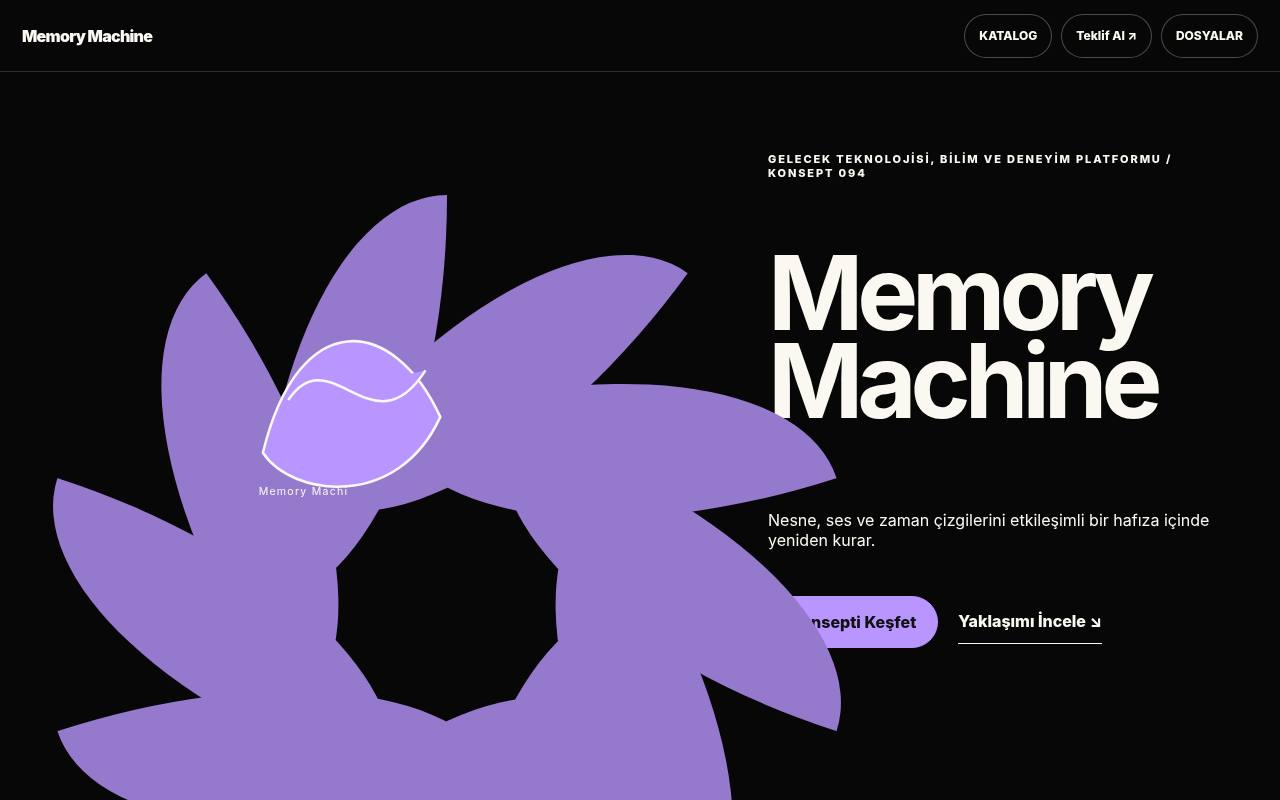The image size is (1280, 800).
Task: Click the GELECEK TEKNOLOJİSİ platform tagline text
Action: [969, 166]
